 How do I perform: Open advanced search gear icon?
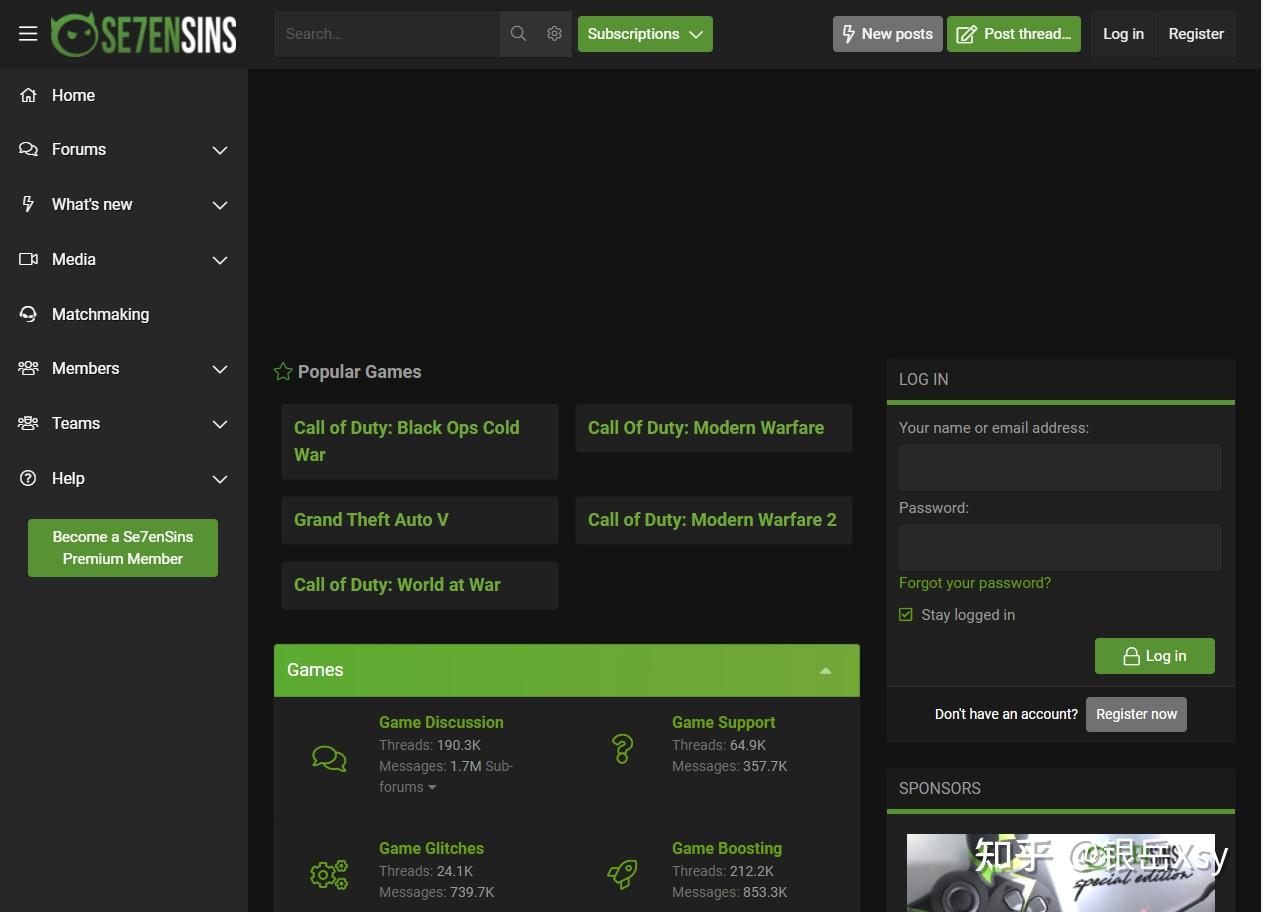point(554,34)
